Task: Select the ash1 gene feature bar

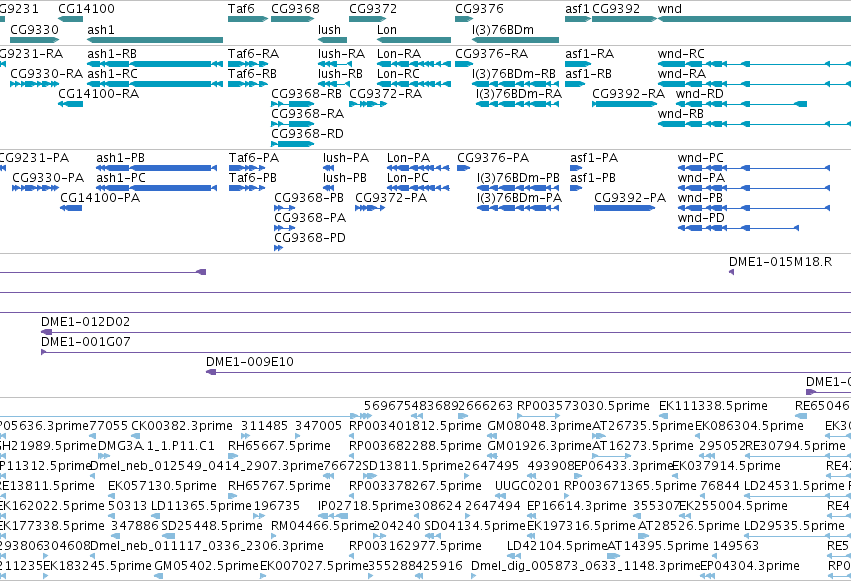Action: [155, 40]
